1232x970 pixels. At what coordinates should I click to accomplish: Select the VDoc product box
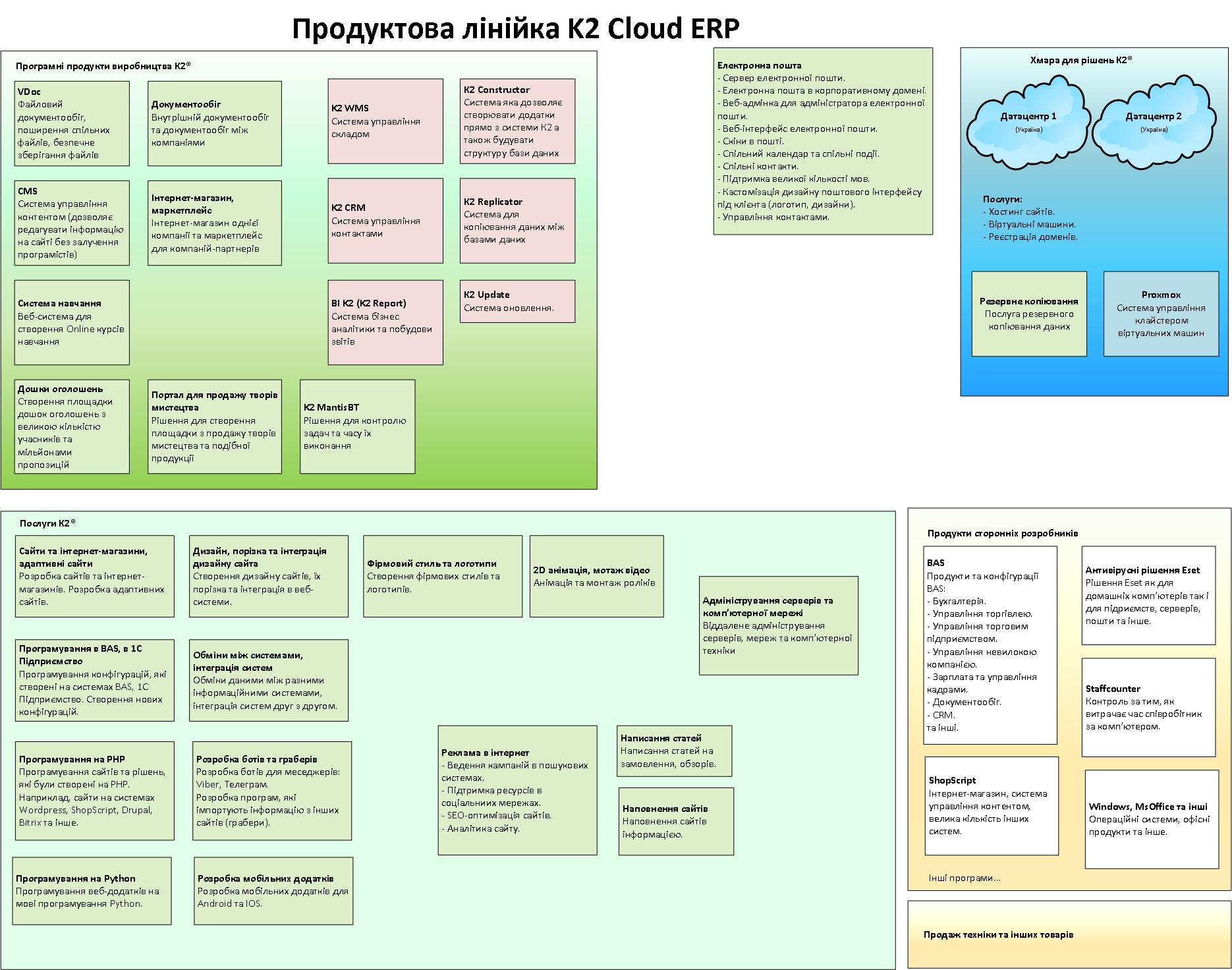pos(72,123)
